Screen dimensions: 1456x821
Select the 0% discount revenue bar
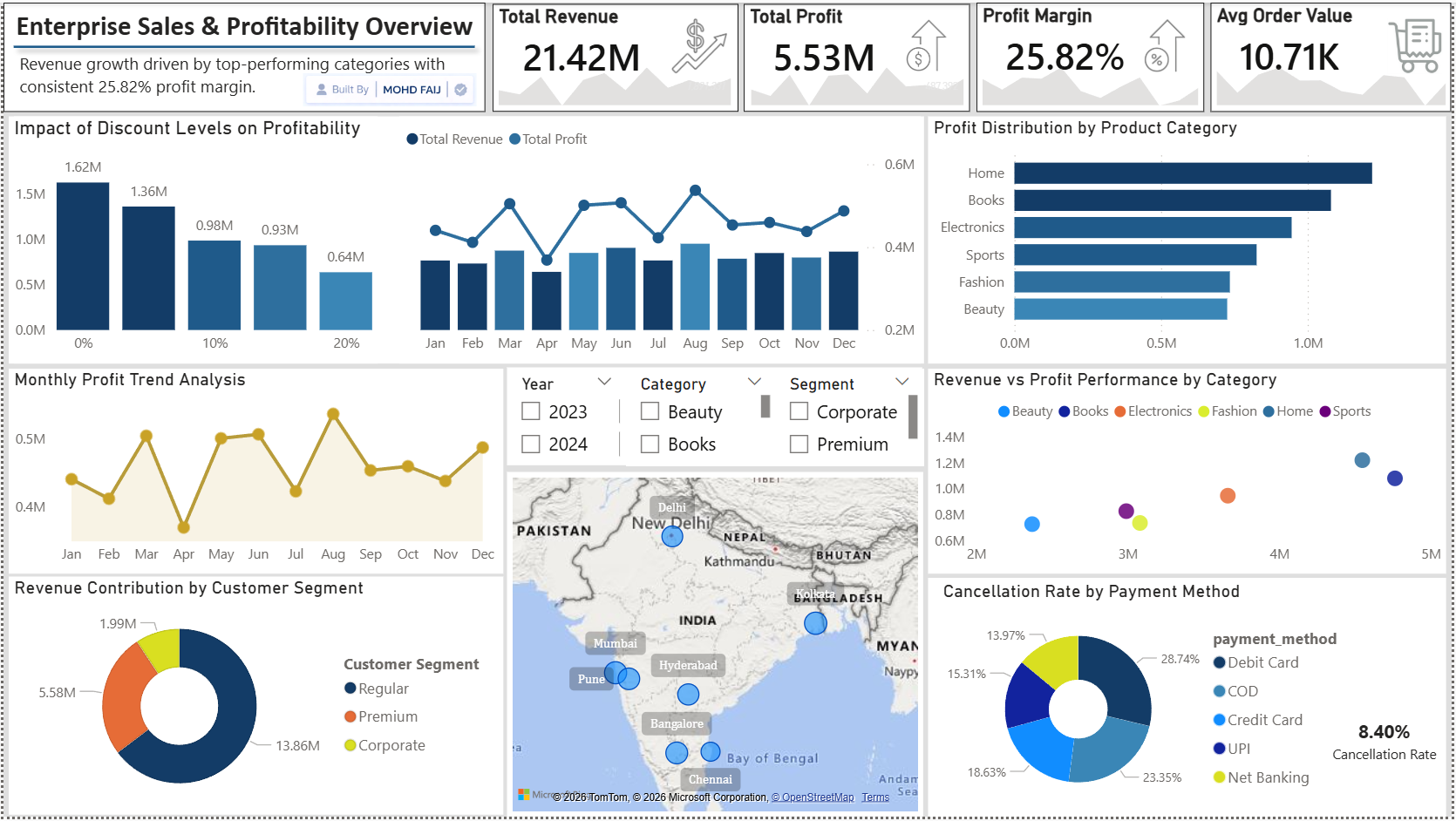(x=83, y=256)
